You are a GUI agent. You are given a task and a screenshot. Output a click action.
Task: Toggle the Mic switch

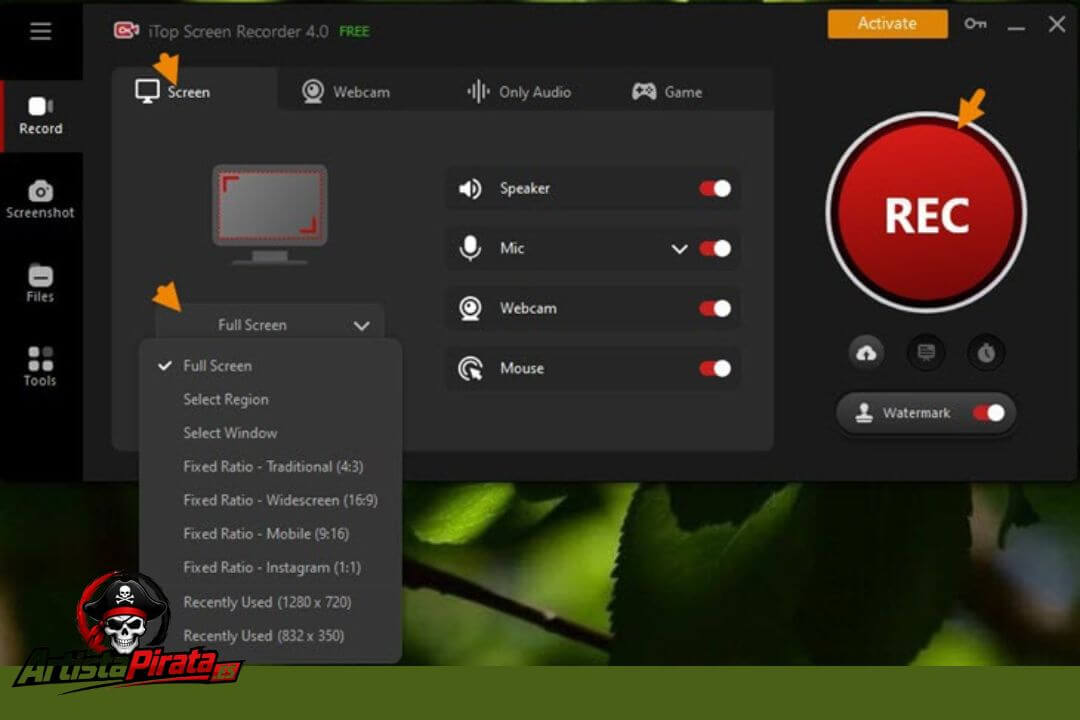coord(716,249)
